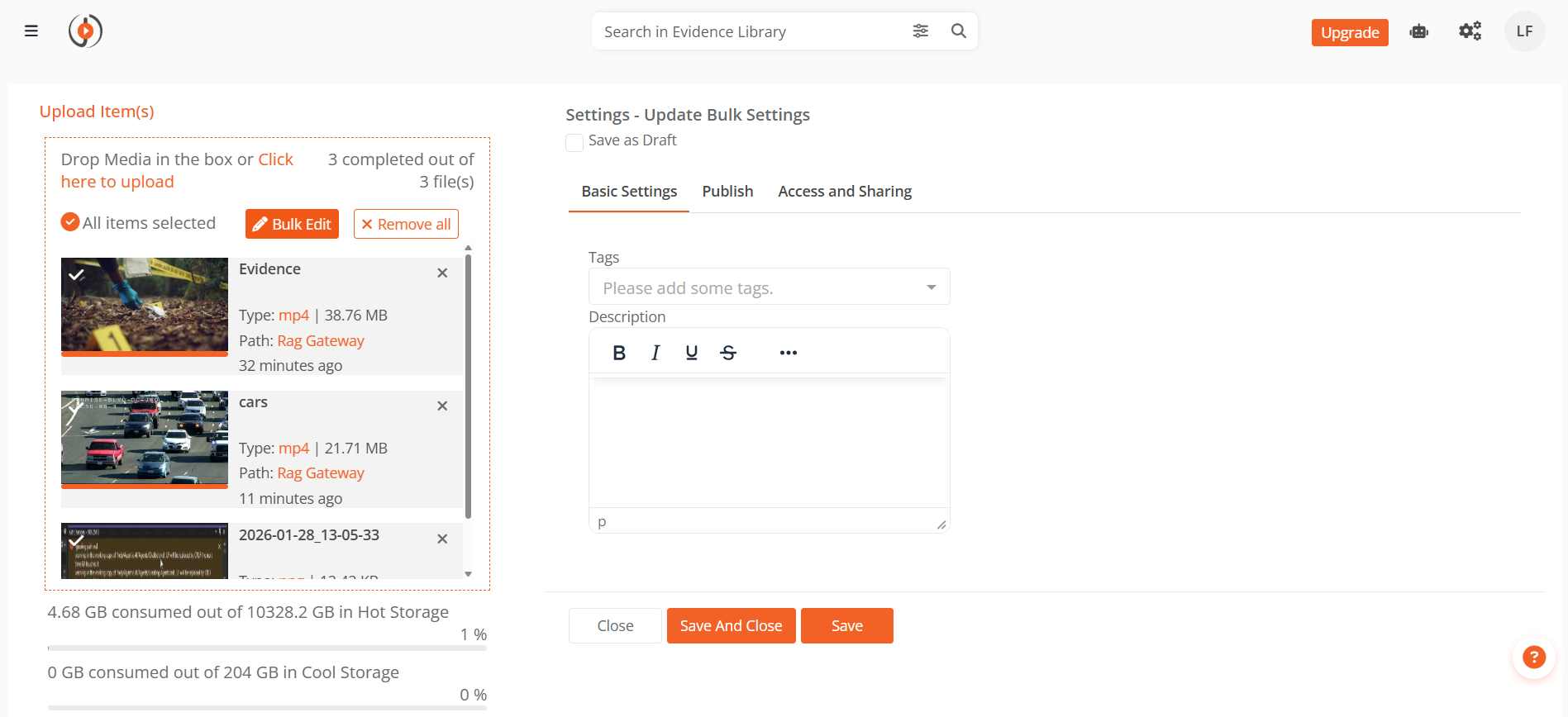Click the search magnifier icon
The width and height of the screenshot is (1568, 717).
(958, 31)
